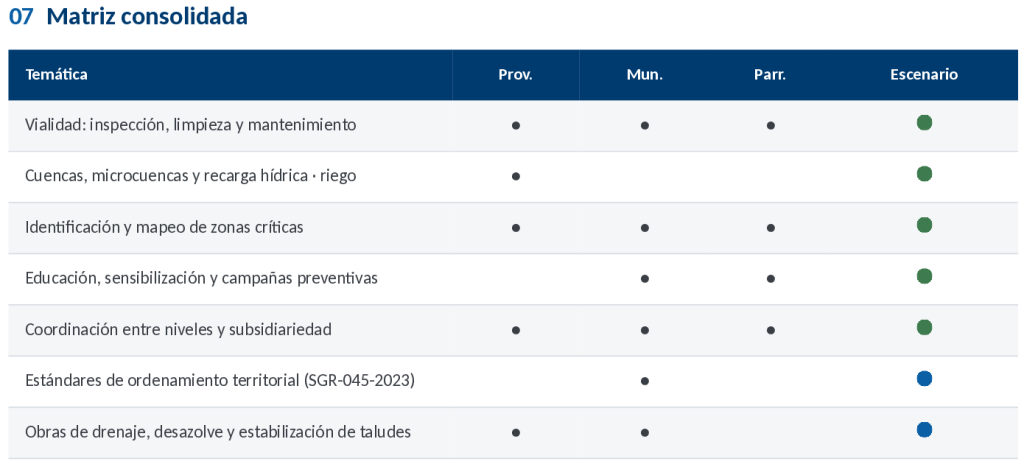The image size is (1024, 467).
Task: Click Parr. dot in Educación row
Action: tap(771, 279)
